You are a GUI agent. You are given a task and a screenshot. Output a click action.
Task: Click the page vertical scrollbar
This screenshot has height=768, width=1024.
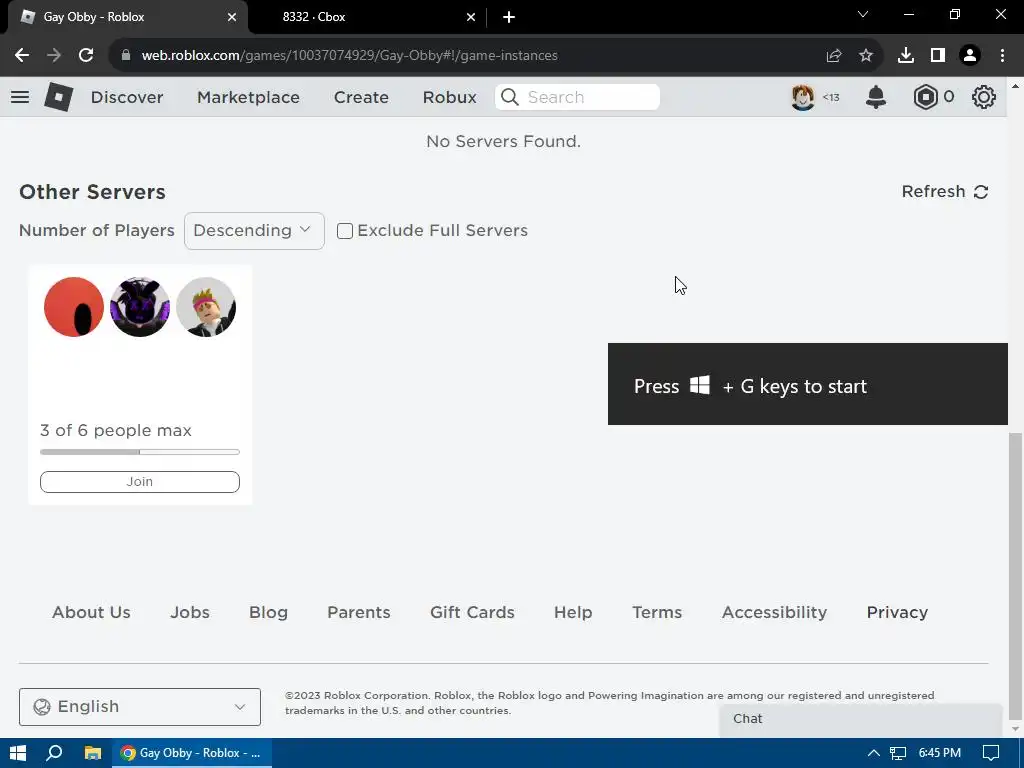(x=1015, y=577)
